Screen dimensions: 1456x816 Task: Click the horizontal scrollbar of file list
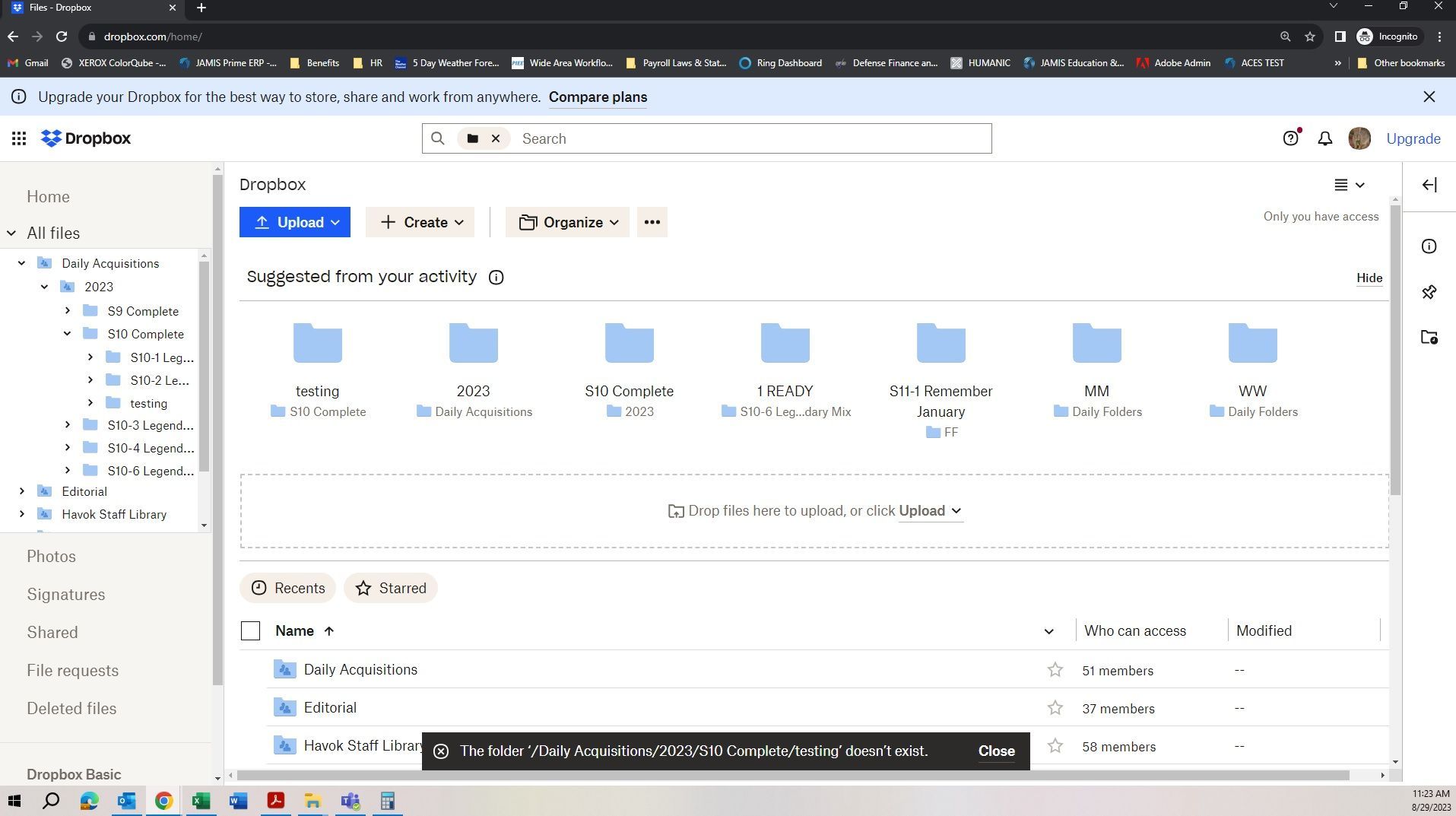793,775
